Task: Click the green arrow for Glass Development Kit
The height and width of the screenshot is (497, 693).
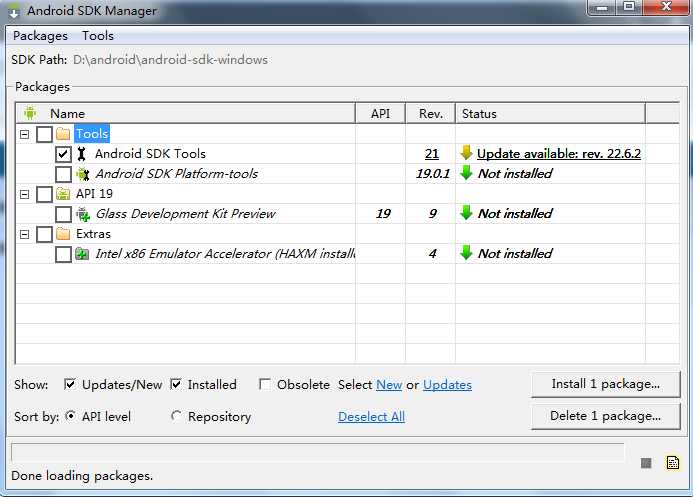Action: (x=466, y=213)
